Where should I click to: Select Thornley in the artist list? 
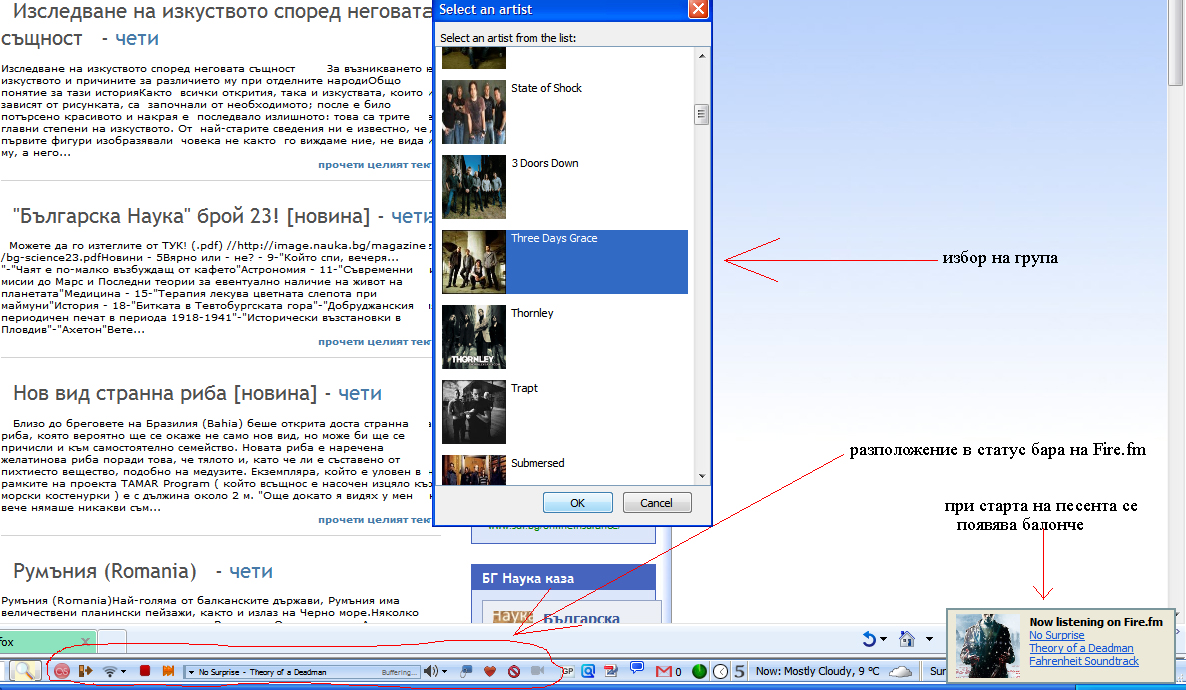point(564,337)
